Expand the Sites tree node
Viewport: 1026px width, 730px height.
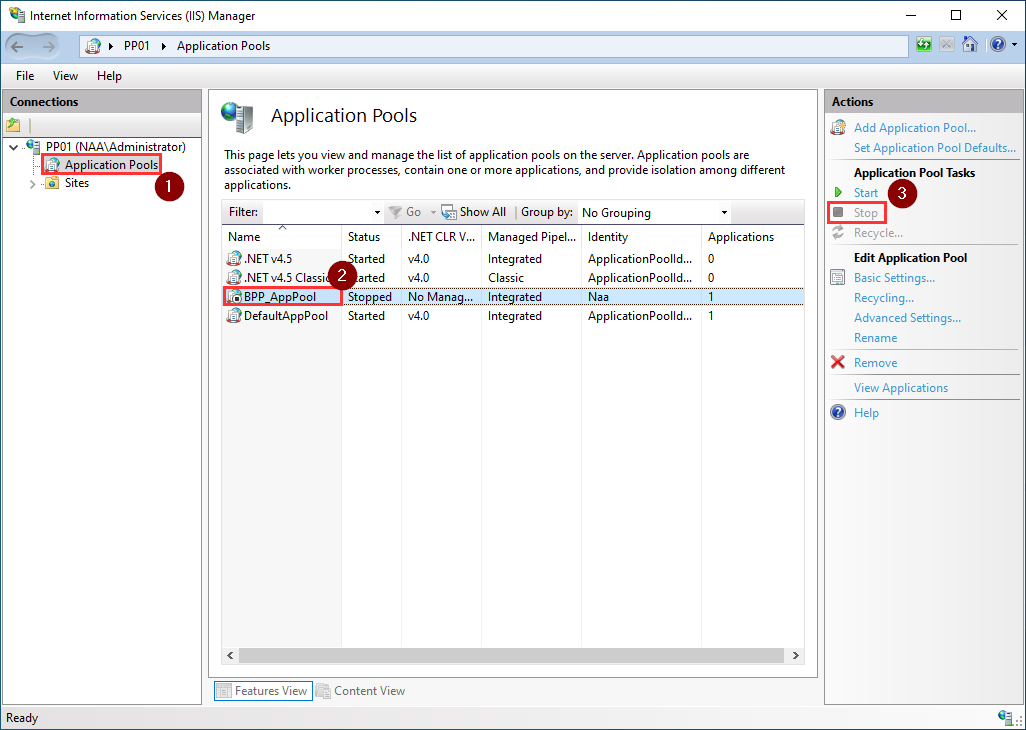(33, 184)
